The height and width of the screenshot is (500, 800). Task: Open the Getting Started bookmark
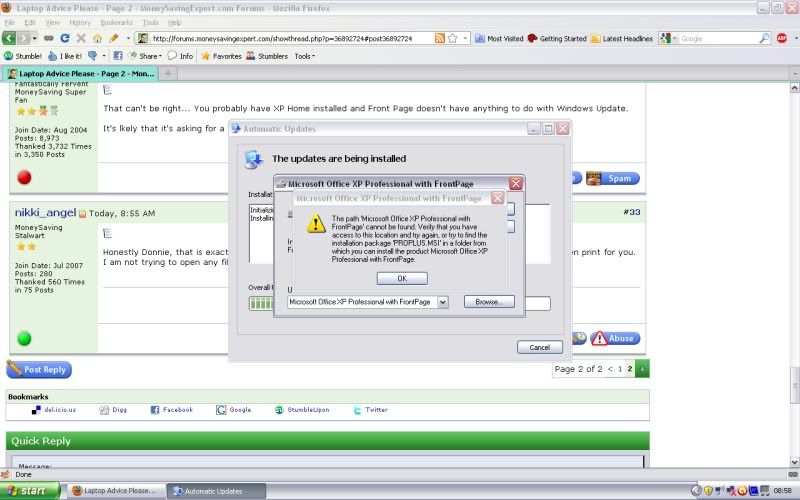(557, 38)
